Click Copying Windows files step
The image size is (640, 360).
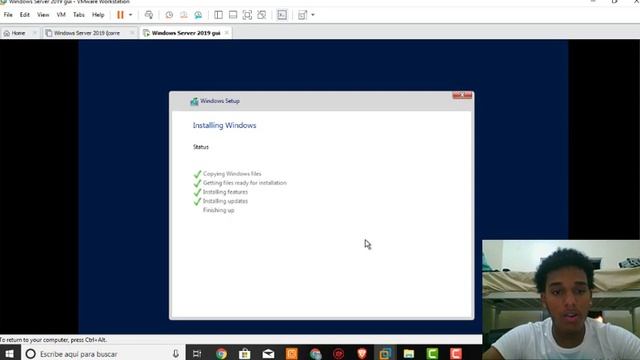(x=232, y=174)
